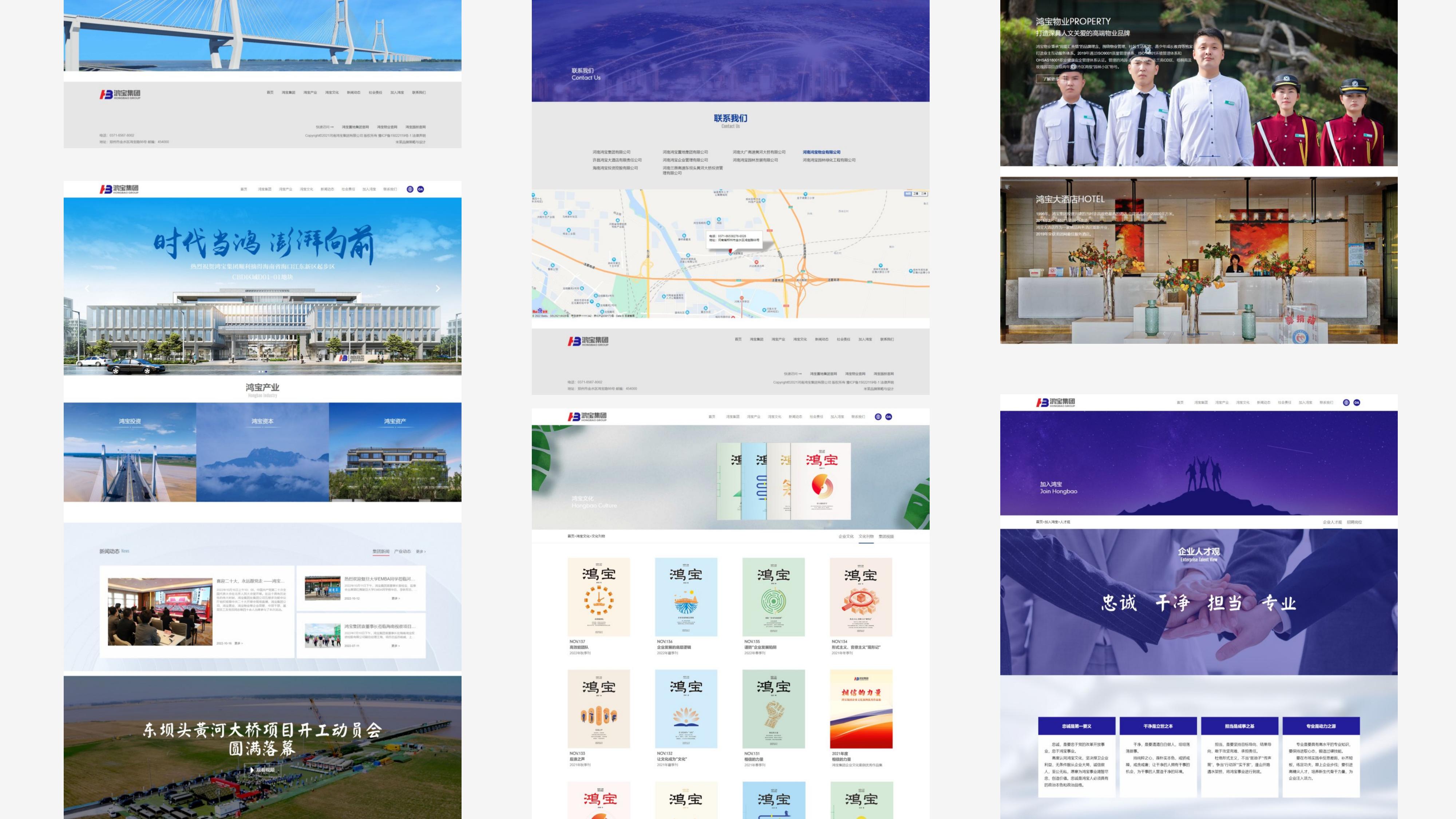Open 首页 in homepage navigation
This screenshot has height=819, width=1456.
pyautogui.click(x=244, y=189)
